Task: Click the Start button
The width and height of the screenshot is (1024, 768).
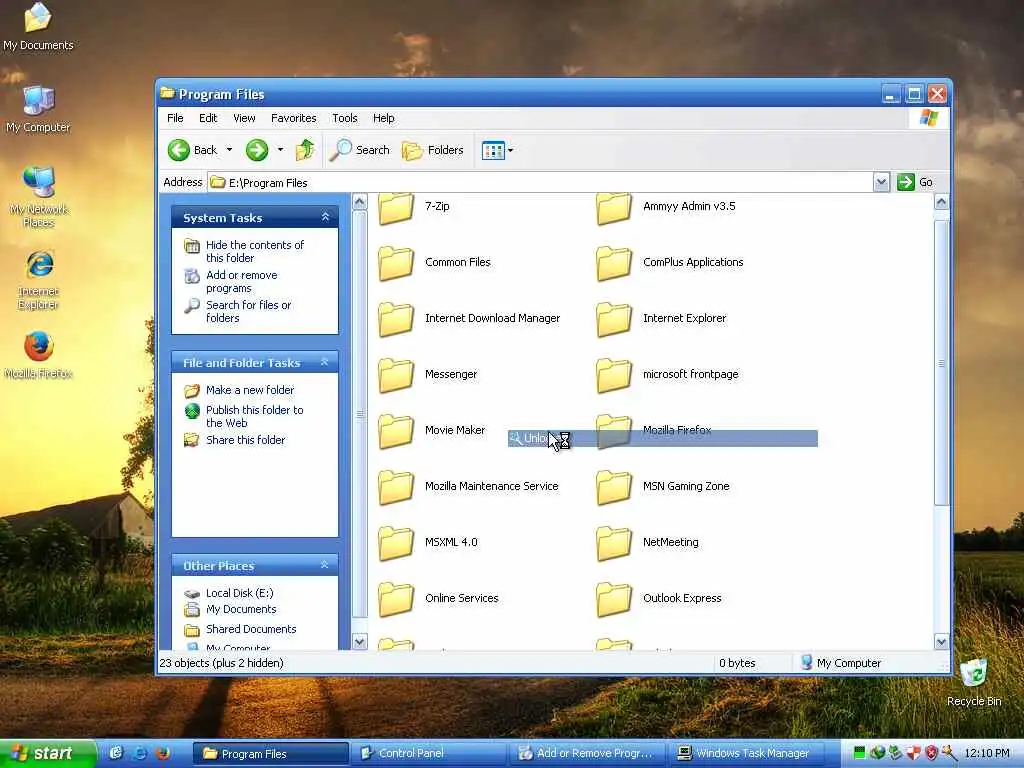Action: (x=47, y=753)
